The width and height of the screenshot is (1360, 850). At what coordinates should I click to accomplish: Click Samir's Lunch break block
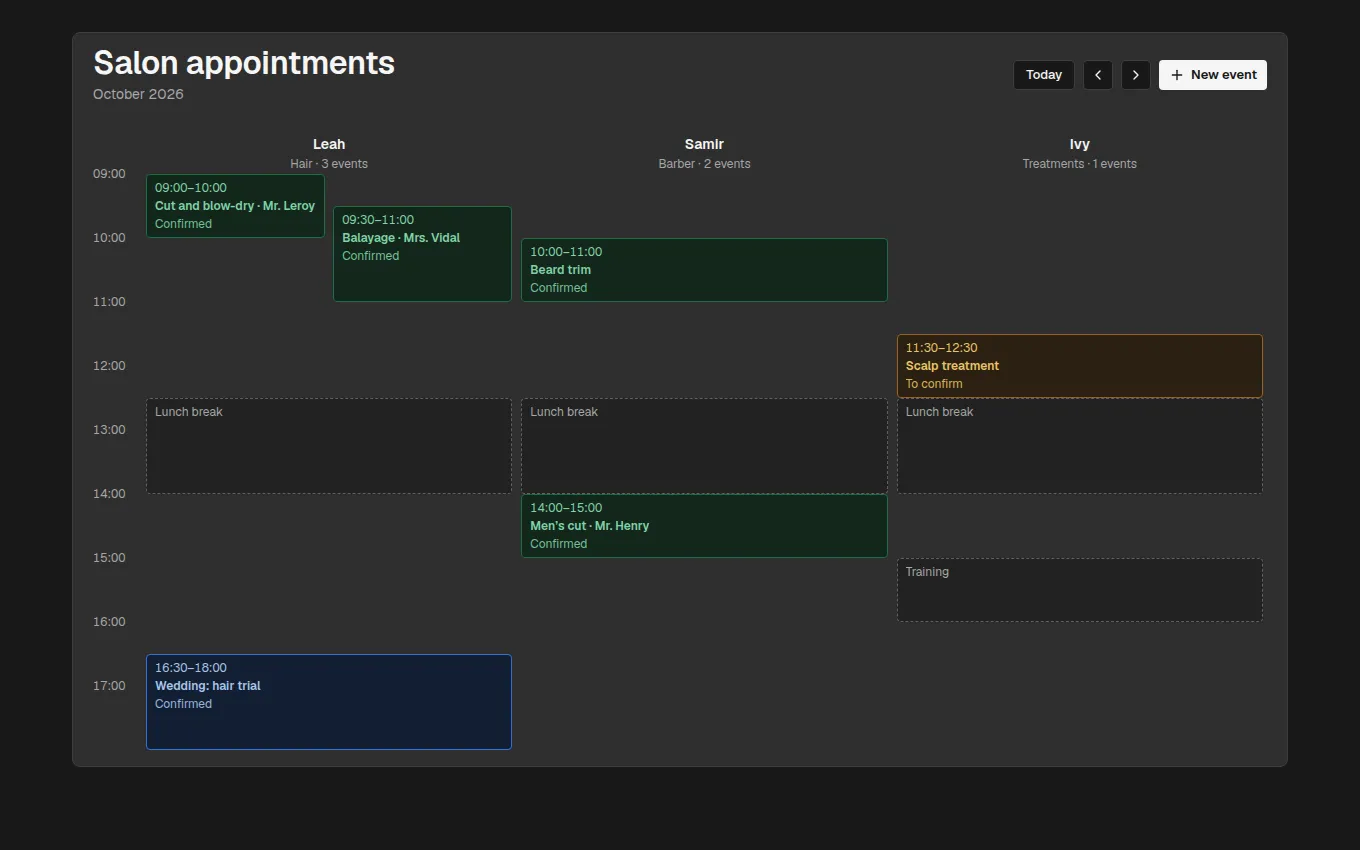(704, 446)
